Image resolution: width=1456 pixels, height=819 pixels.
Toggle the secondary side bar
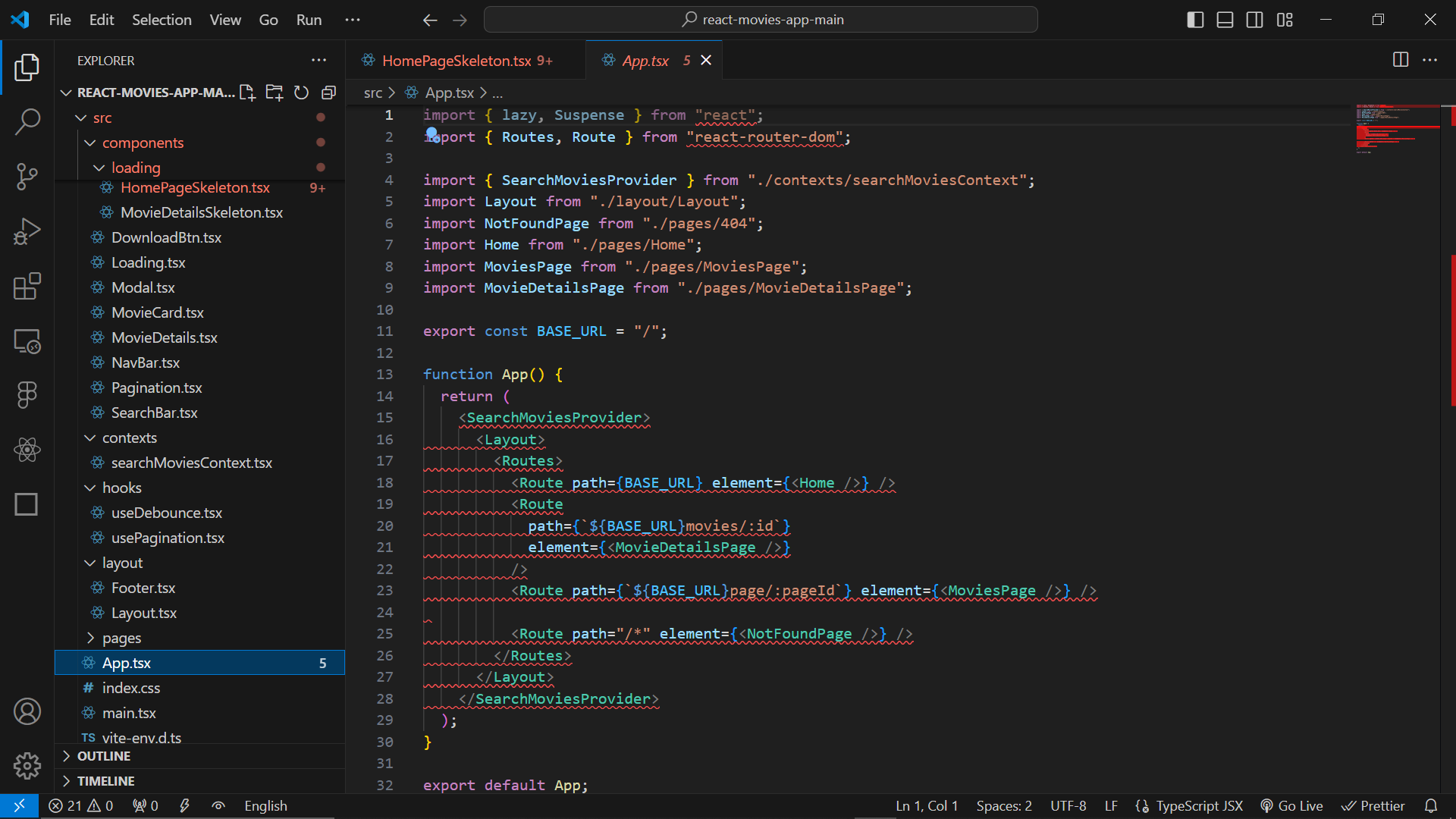tap(1254, 20)
